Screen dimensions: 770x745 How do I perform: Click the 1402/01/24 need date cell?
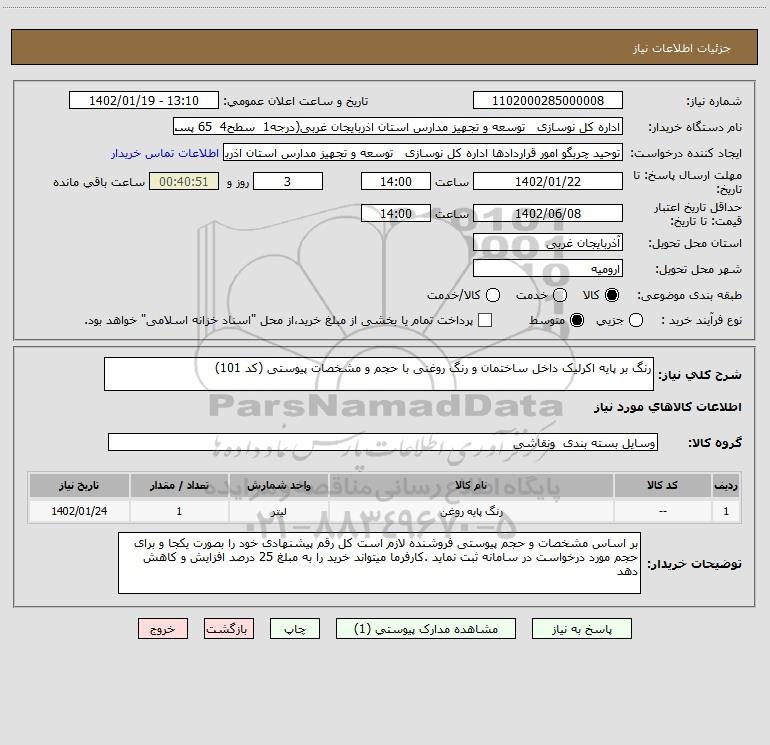tap(79, 511)
